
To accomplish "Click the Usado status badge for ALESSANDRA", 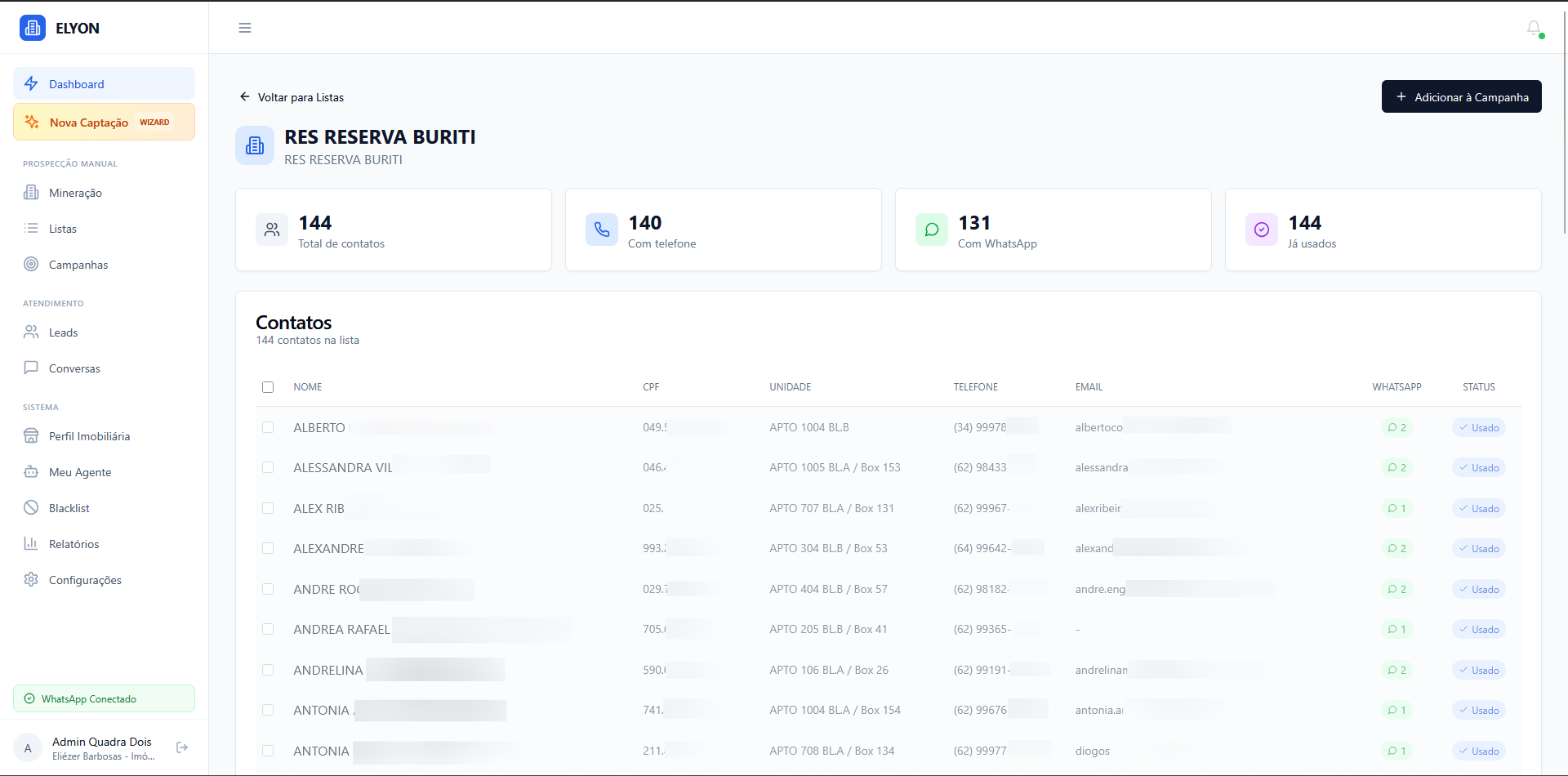I will point(1478,467).
